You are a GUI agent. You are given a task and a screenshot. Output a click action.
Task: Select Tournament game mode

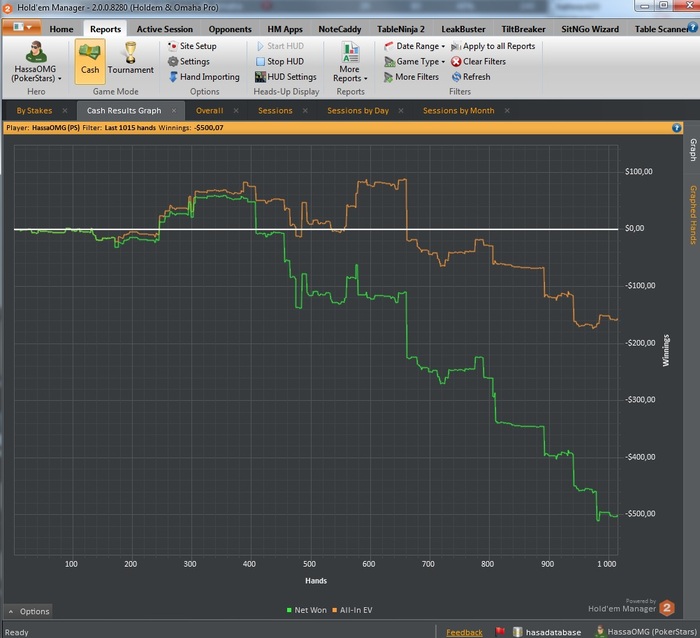click(x=130, y=58)
